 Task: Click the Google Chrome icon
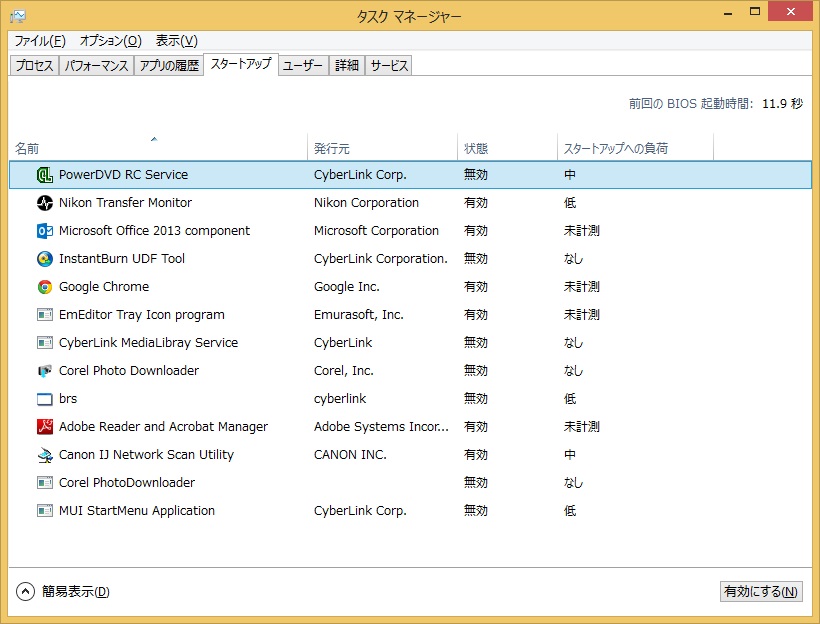tap(44, 287)
